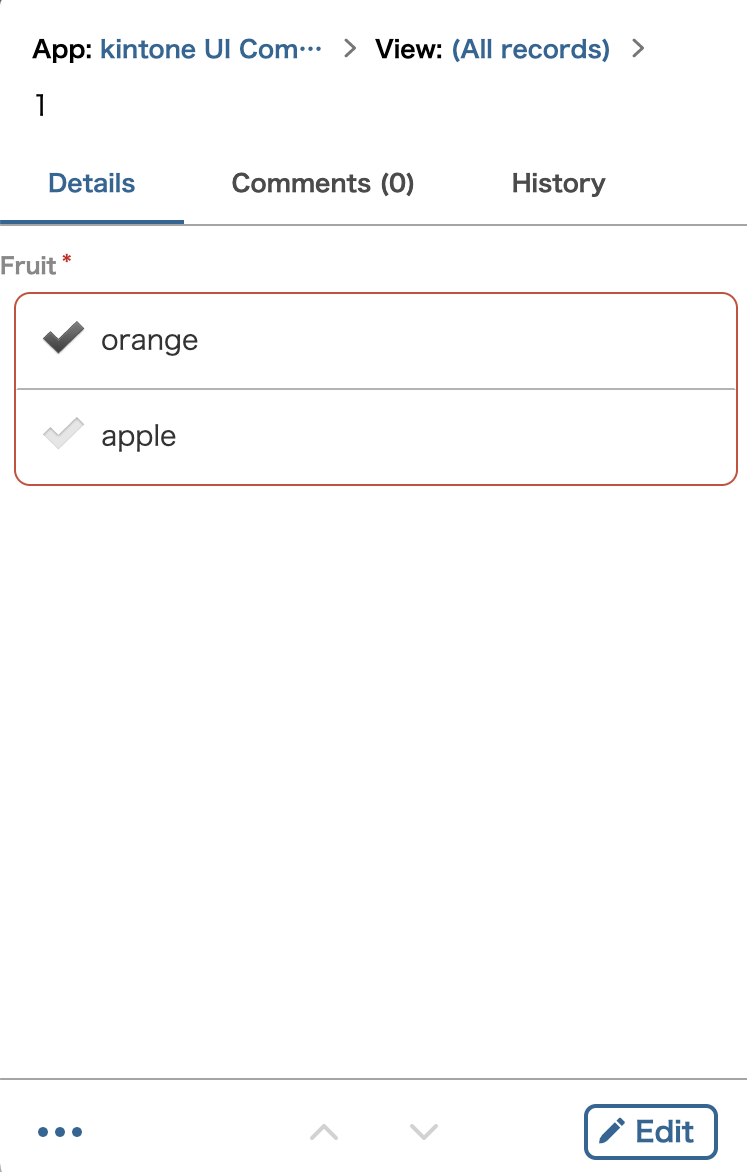Screen dimensions: 747x1172
Task: Go to the (All records) view link
Action: click(530, 49)
